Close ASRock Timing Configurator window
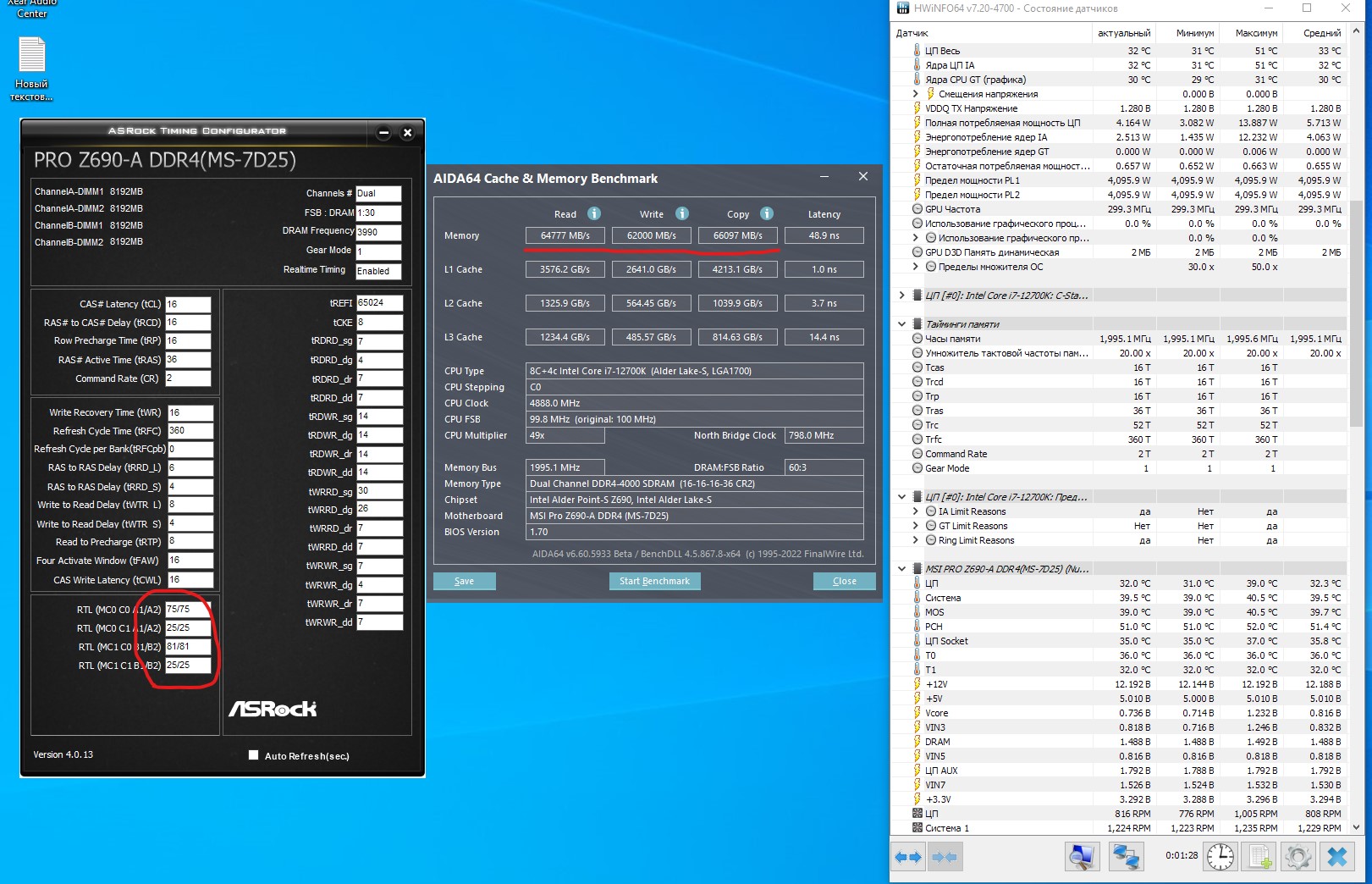Viewport: 1372px width, 884px height. [x=407, y=133]
